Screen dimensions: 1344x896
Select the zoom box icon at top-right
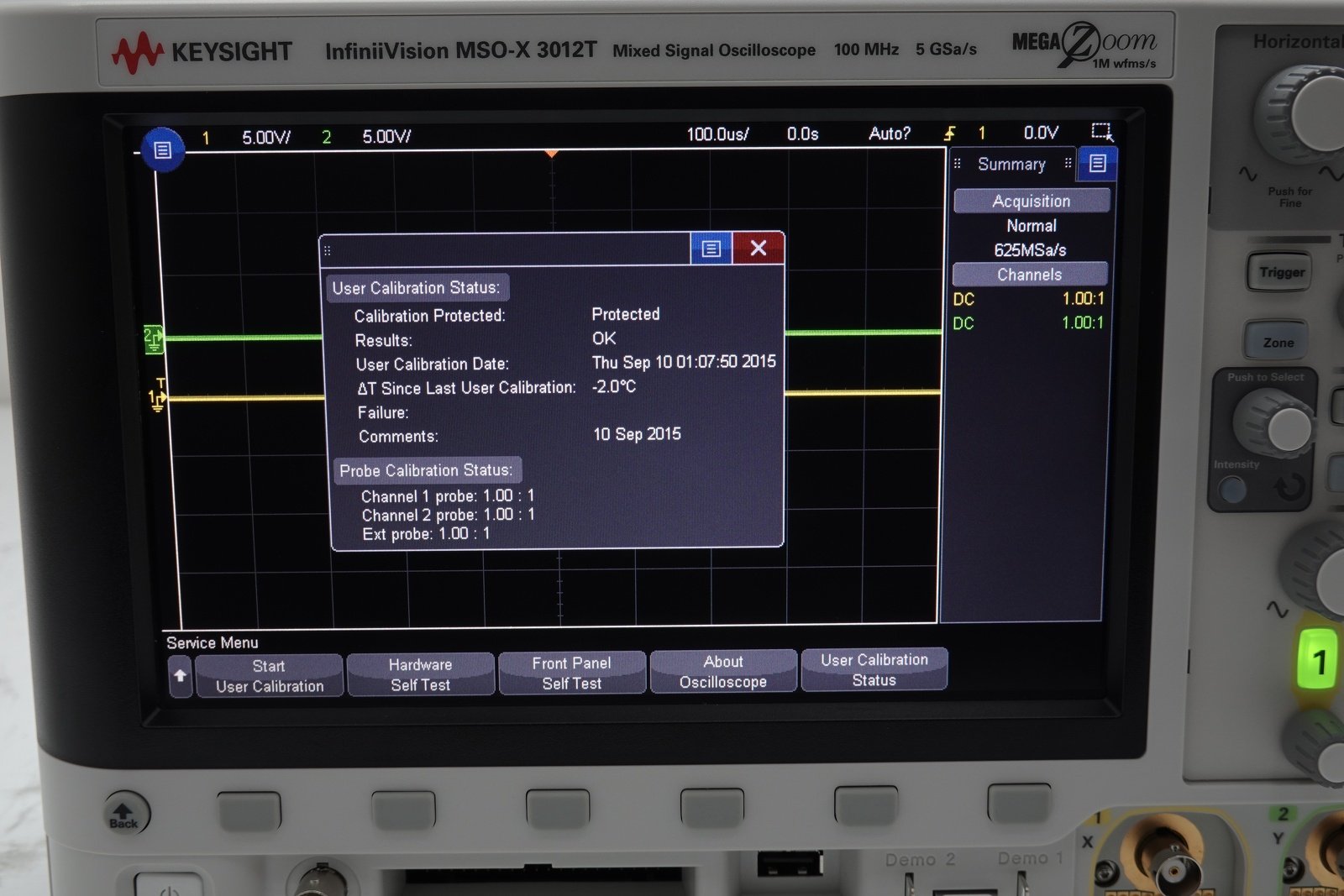click(x=1101, y=131)
